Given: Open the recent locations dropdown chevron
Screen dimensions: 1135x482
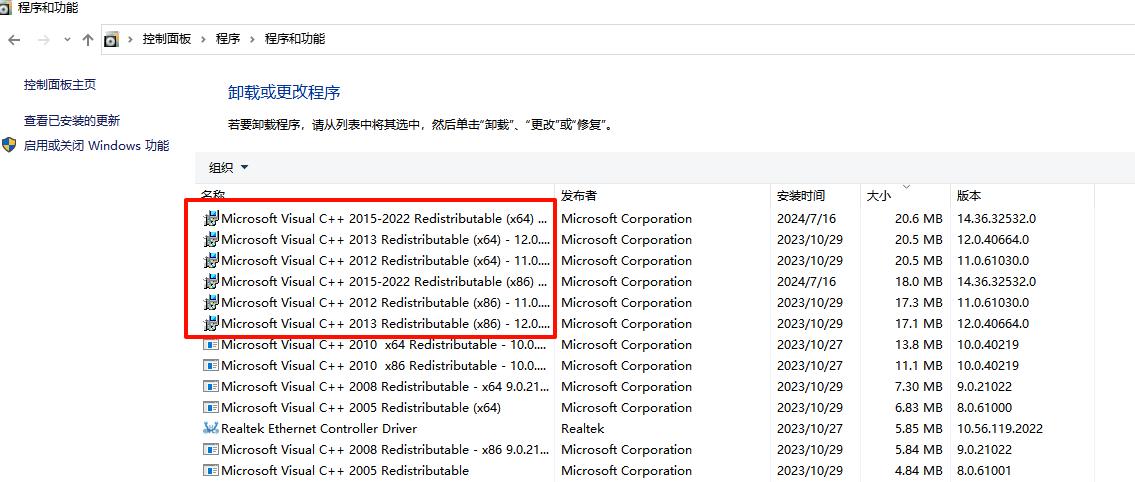Looking at the screenshot, I should point(67,39).
